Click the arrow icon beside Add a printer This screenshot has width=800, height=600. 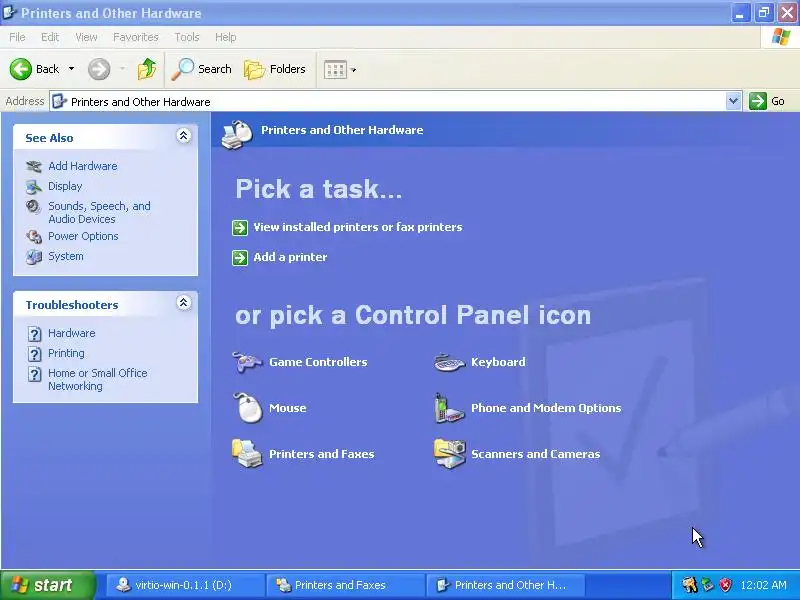tap(240, 258)
